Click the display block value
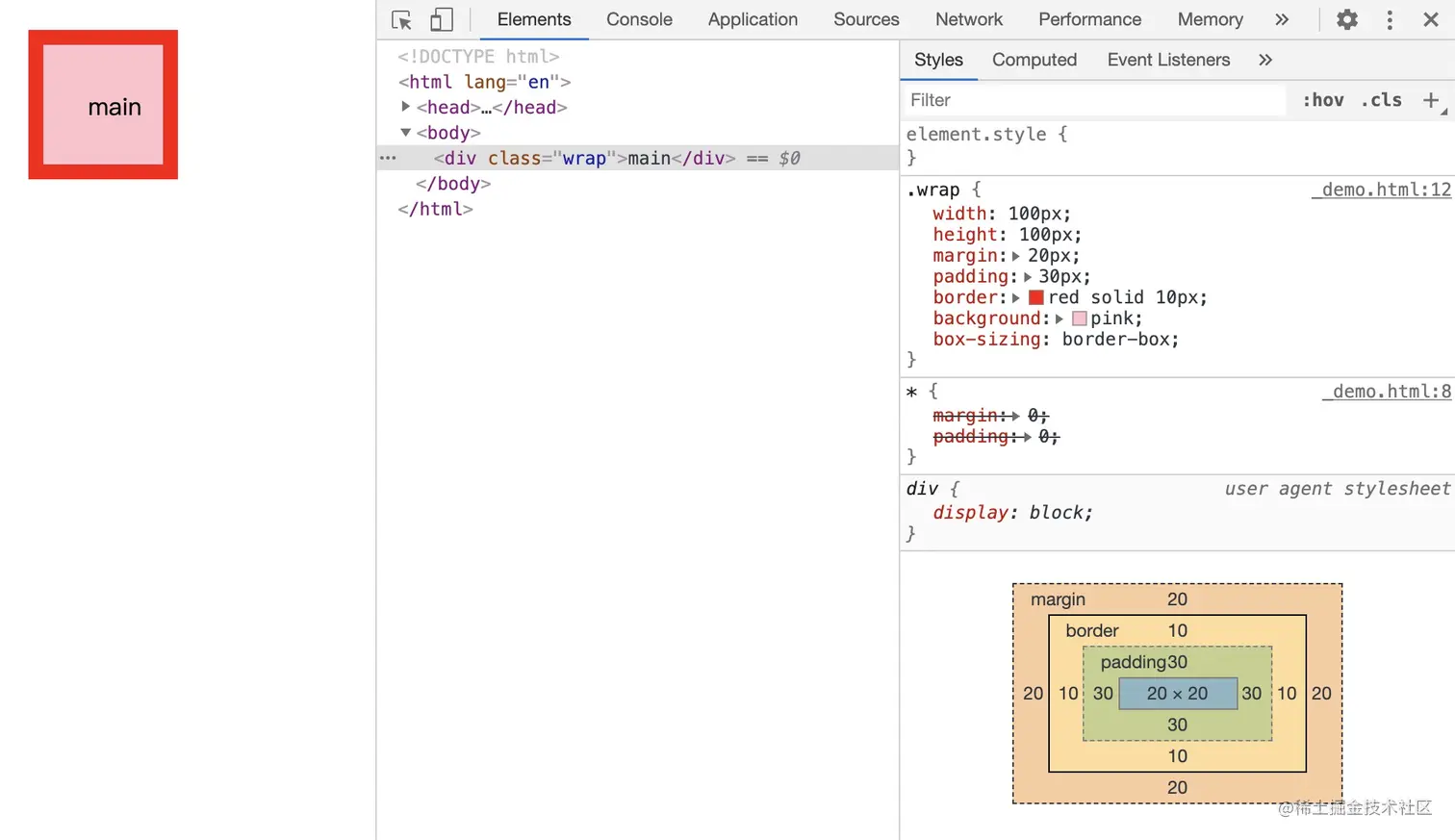This screenshot has height=840, width=1455. click(1058, 513)
